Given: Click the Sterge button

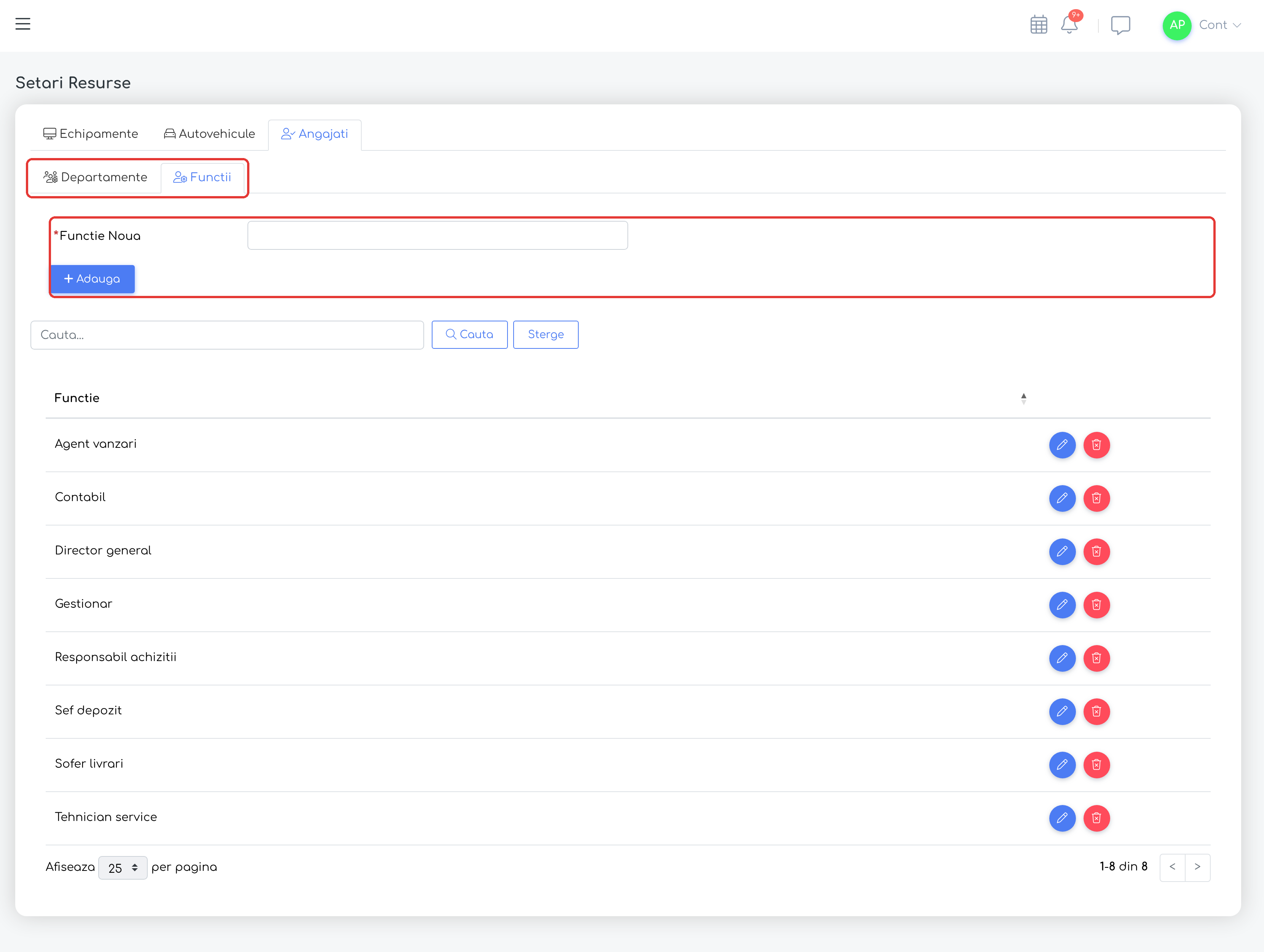Looking at the screenshot, I should 545,334.
